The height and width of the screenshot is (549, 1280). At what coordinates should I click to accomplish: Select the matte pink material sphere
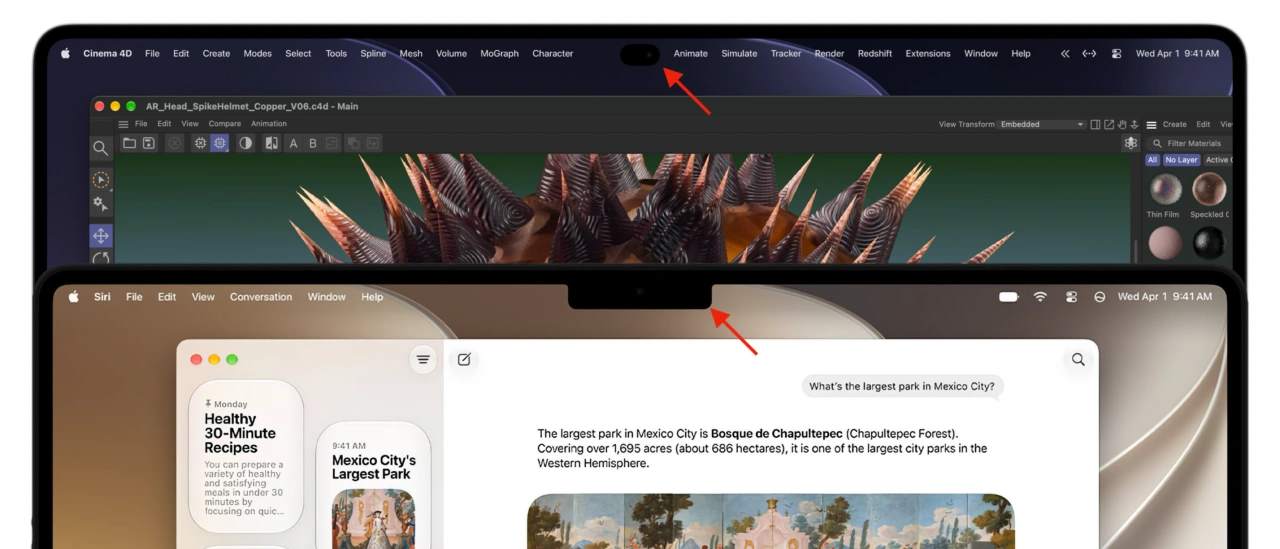pyautogui.click(x=1164, y=243)
